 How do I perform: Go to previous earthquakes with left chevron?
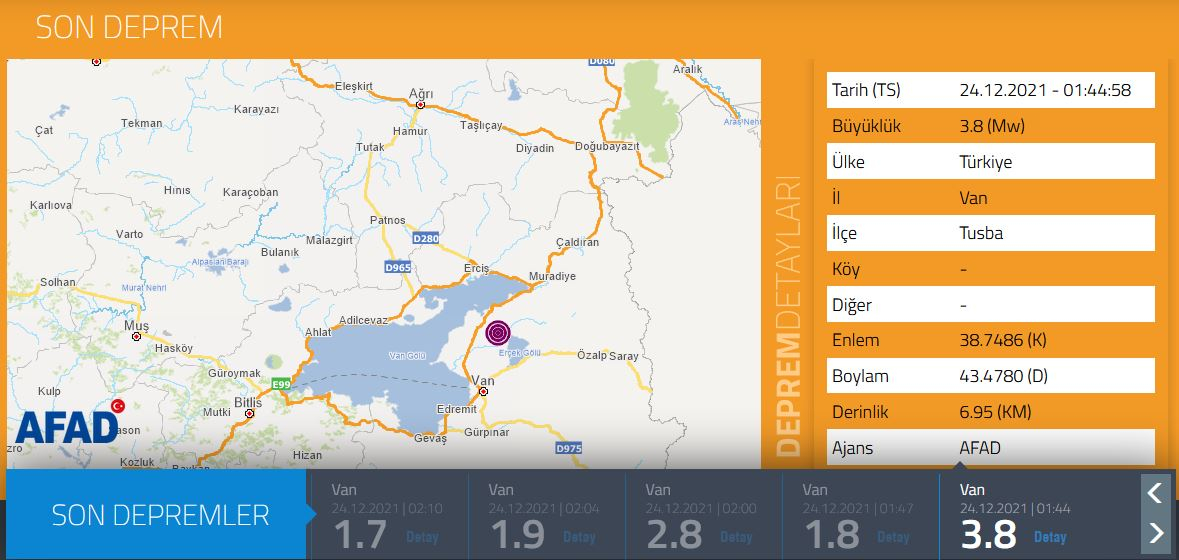[x=1154, y=492]
